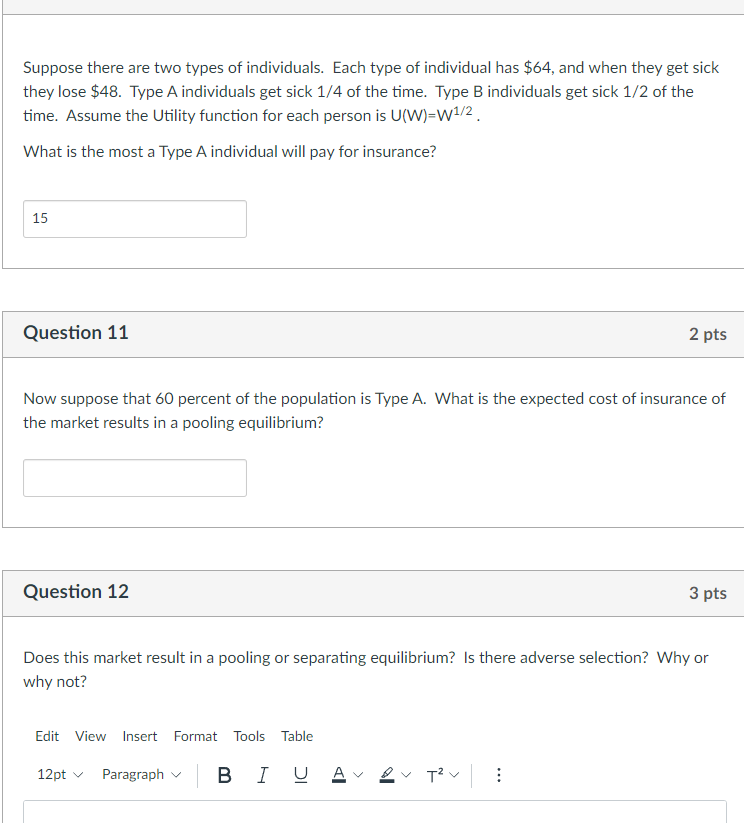Apply text color with A icon
The width and height of the screenshot is (744, 823).
(339, 775)
